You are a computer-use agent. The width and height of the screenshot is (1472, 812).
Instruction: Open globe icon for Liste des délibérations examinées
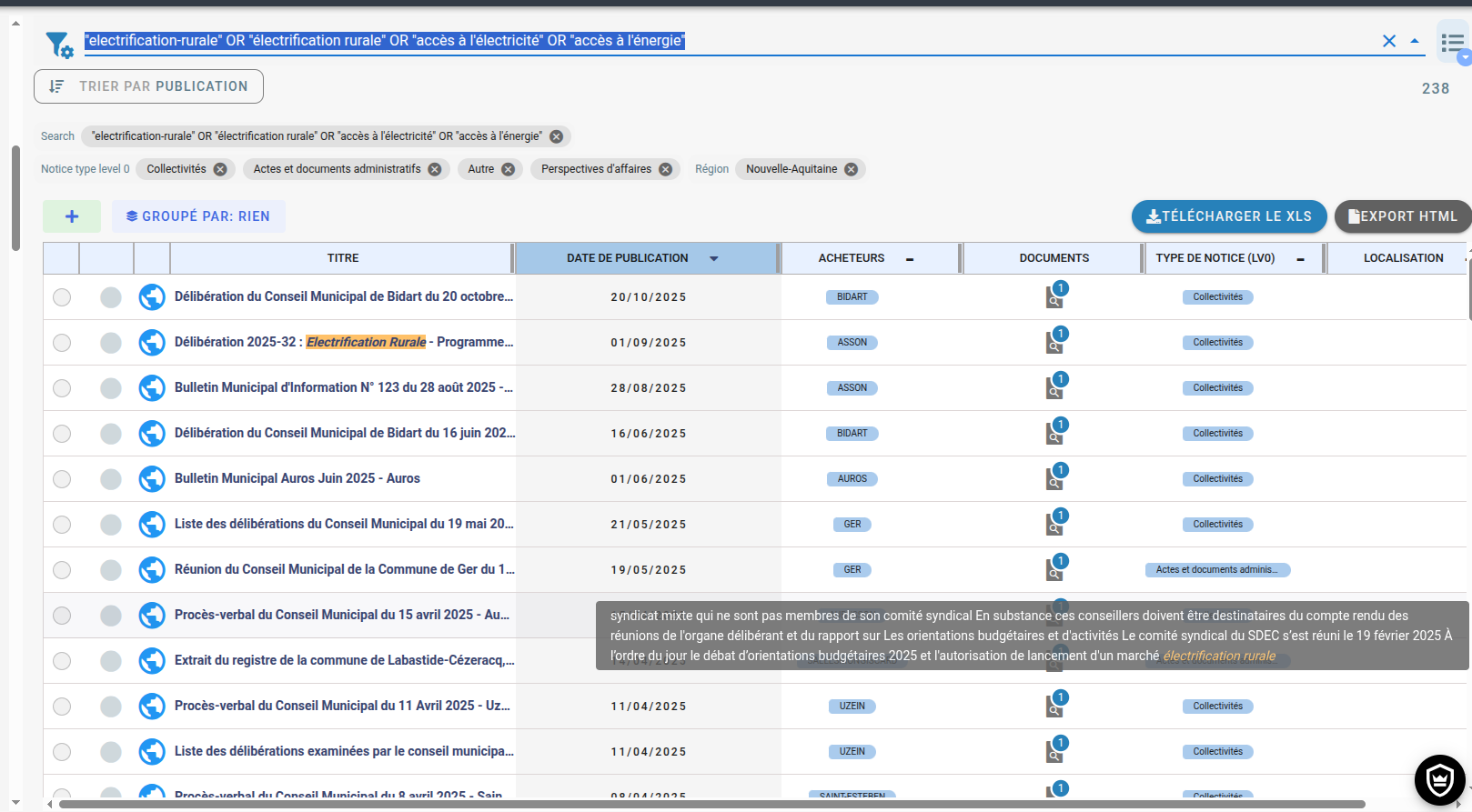tap(152, 752)
